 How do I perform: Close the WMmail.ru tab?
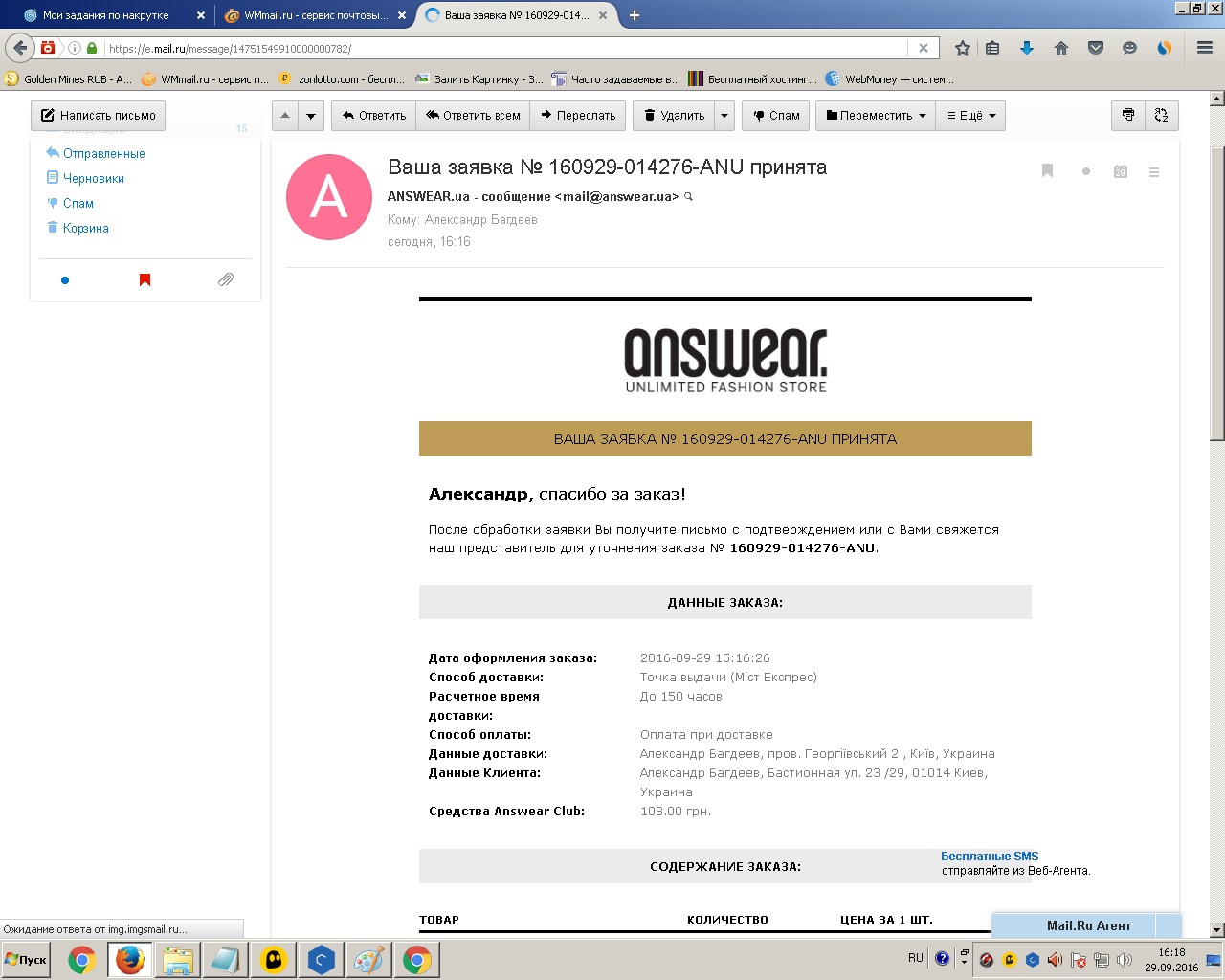coord(402,15)
